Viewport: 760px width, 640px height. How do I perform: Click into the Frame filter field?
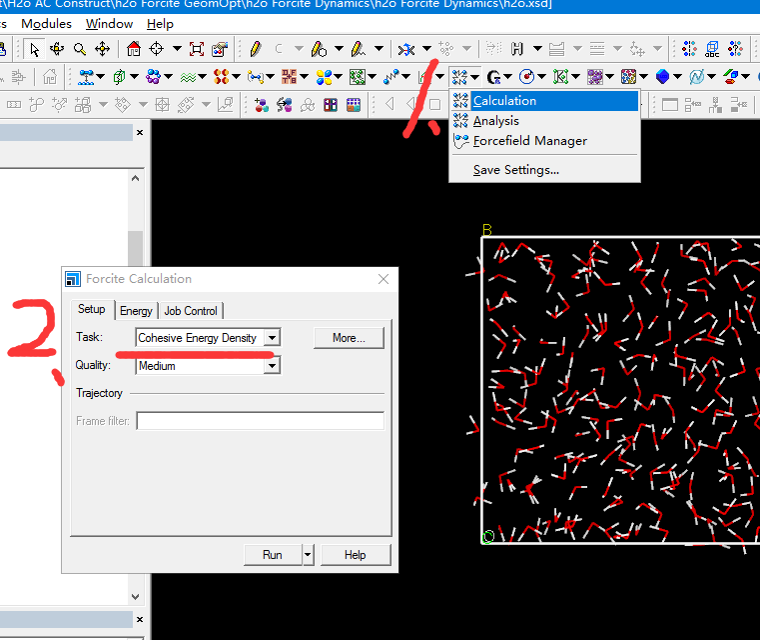[260, 421]
